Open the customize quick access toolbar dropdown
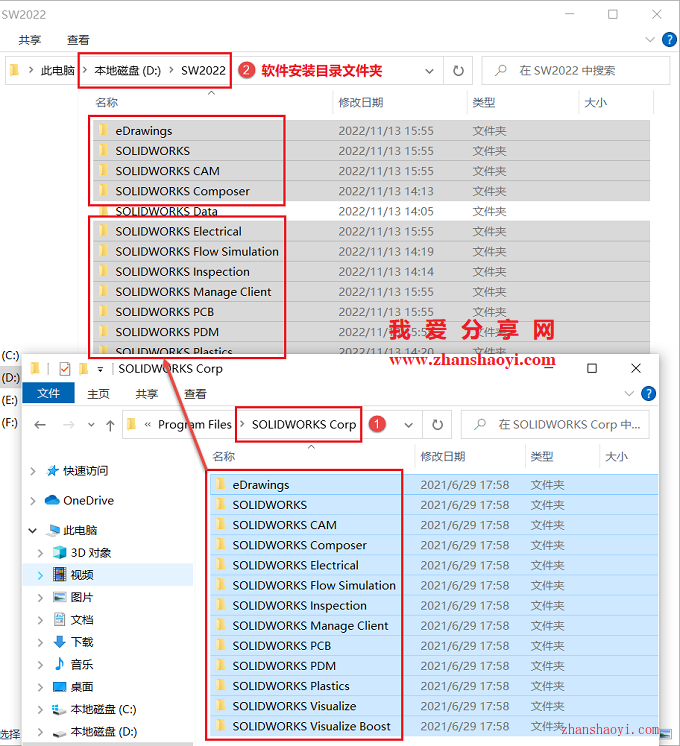The image size is (680, 746). click(x=100, y=369)
